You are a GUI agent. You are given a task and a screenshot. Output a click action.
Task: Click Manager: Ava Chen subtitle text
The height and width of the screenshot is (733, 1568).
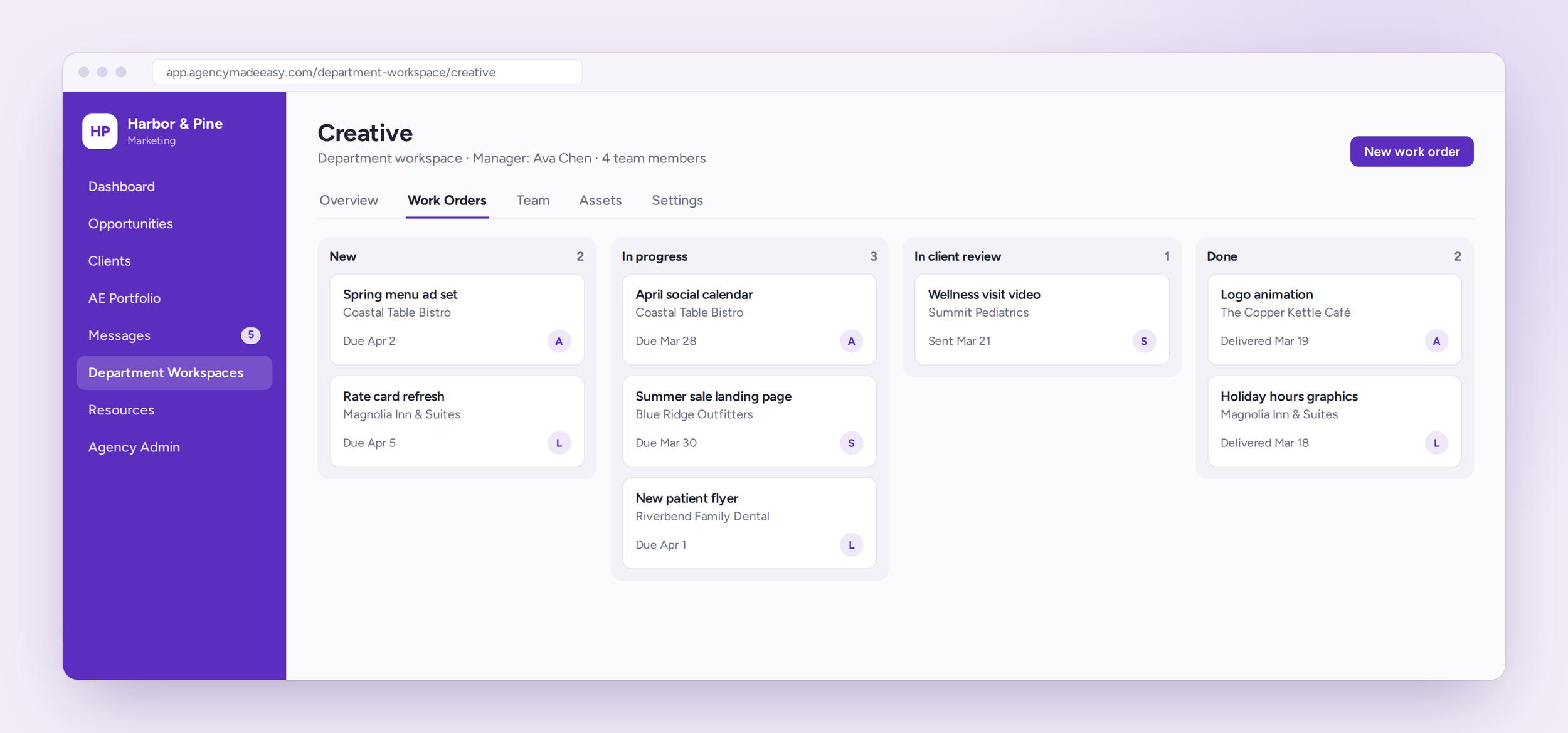(531, 158)
